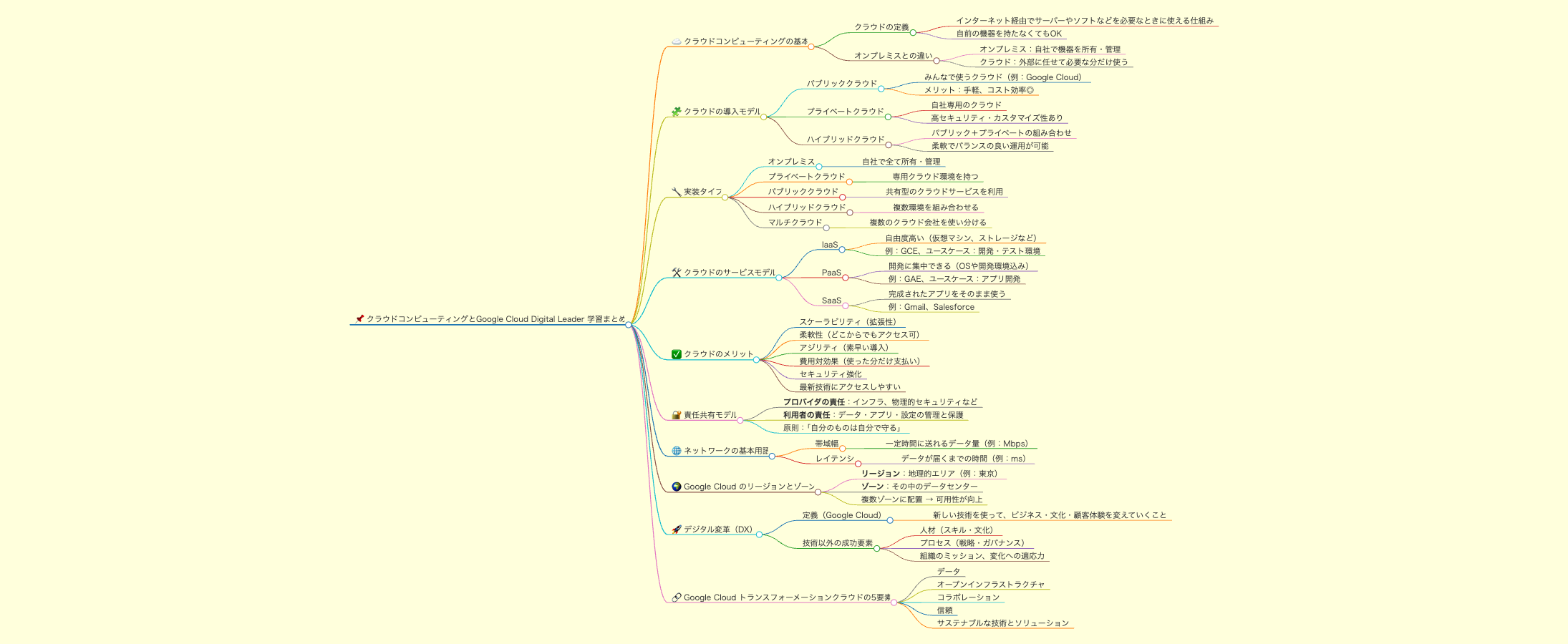Select the text クラウド：外部に任せて必要な分だけ使う
The height and width of the screenshot is (644, 1568).
(1054, 62)
